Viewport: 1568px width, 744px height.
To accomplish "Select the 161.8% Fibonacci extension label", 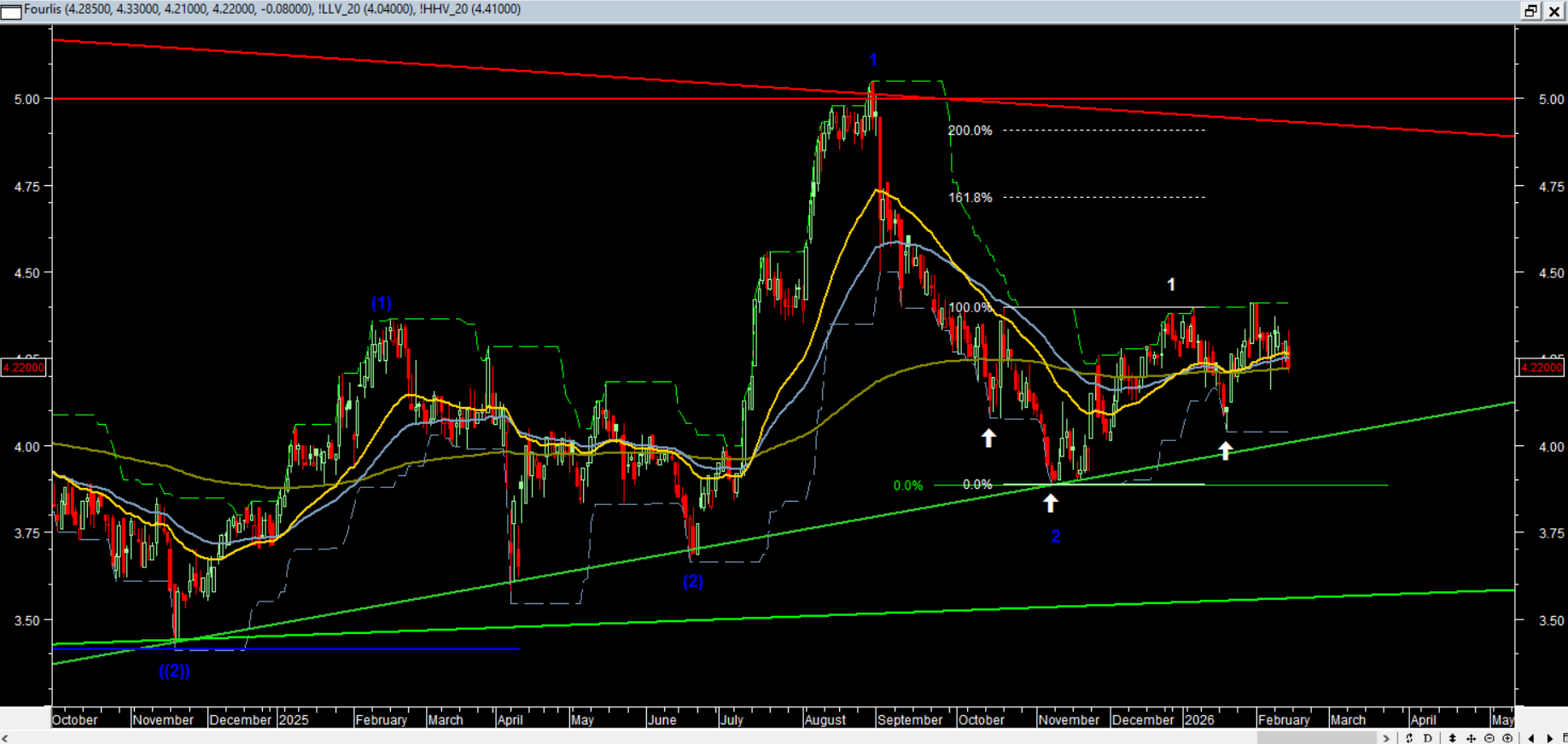I will point(970,197).
